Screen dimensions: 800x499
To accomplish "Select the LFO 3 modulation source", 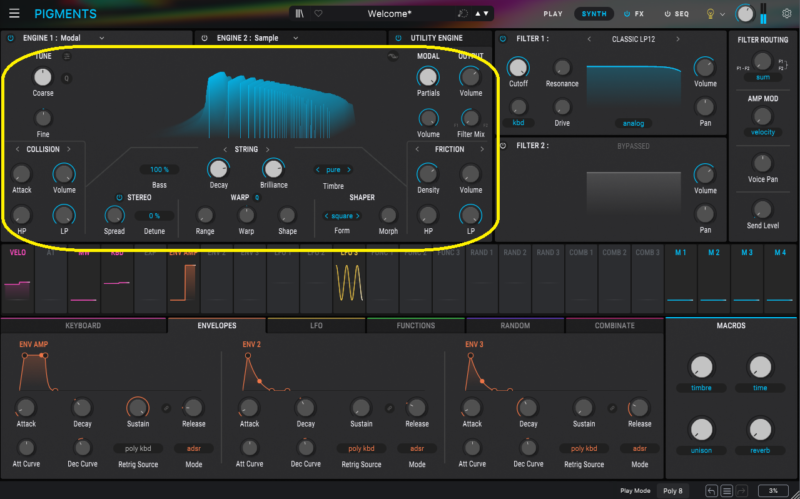I will (349, 279).
